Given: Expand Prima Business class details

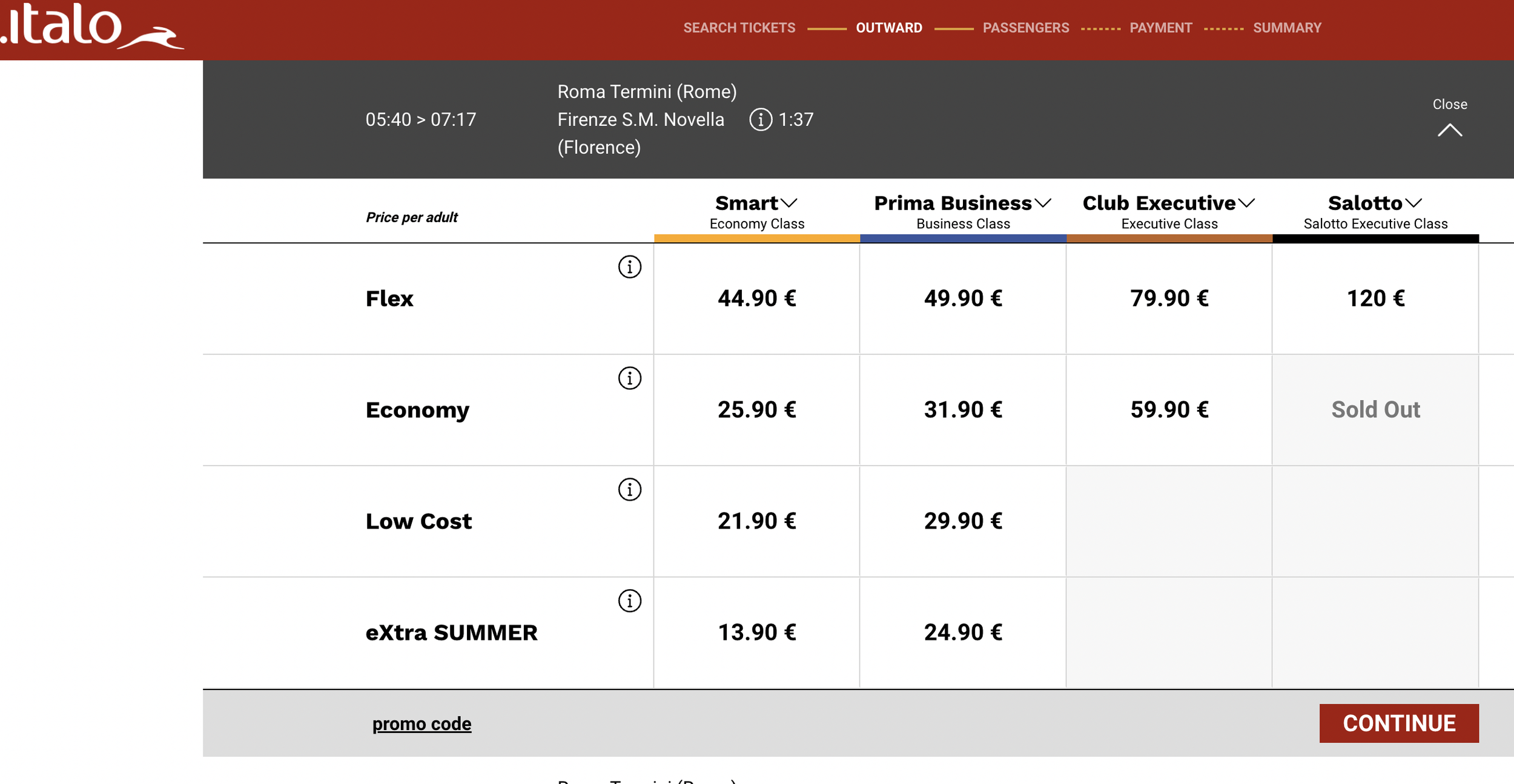Looking at the screenshot, I should click(x=1042, y=203).
